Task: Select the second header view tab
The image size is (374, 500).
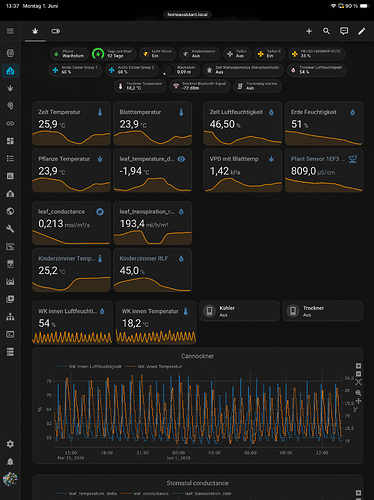Action: (x=55, y=31)
